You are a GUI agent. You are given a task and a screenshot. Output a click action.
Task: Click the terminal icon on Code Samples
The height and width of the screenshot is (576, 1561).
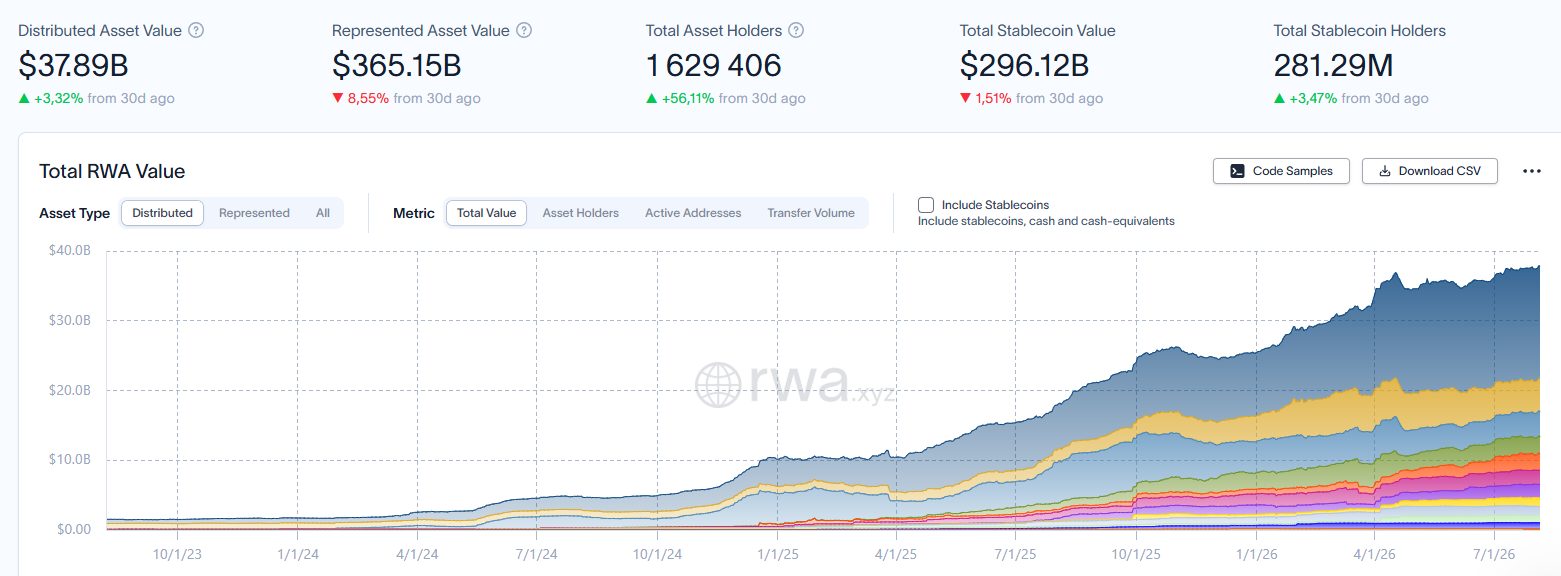pyautogui.click(x=1237, y=171)
